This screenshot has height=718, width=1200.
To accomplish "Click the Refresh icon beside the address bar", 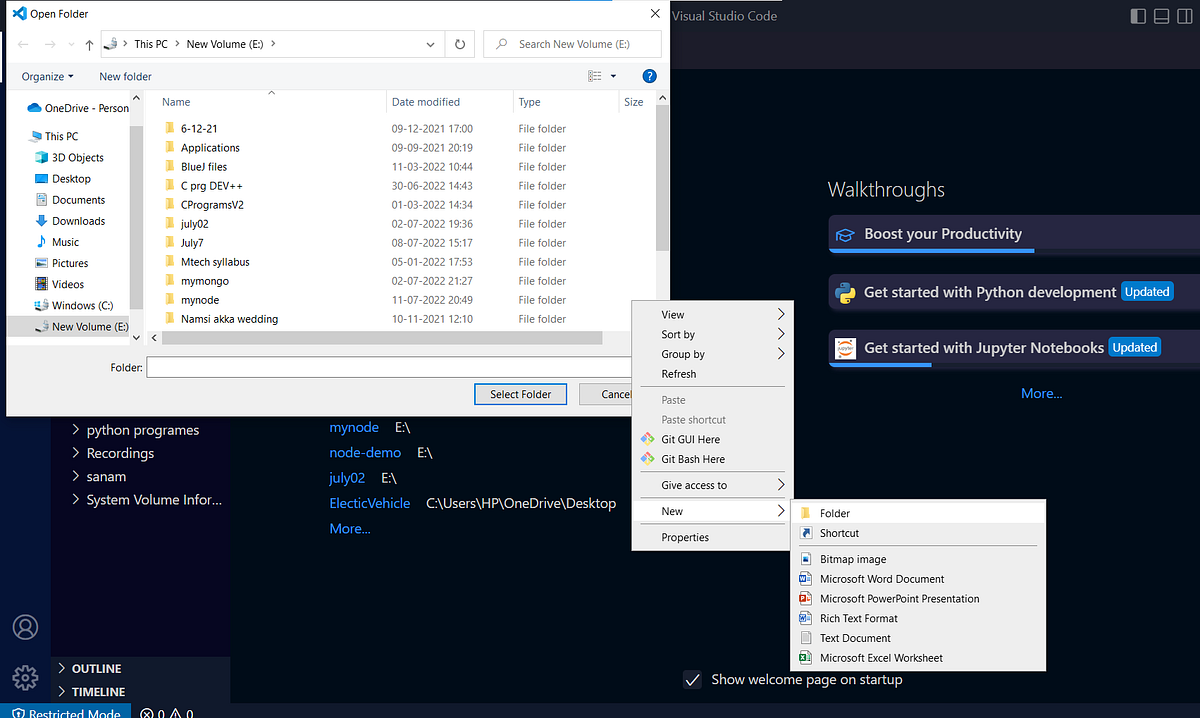I will pyautogui.click(x=459, y=44).
